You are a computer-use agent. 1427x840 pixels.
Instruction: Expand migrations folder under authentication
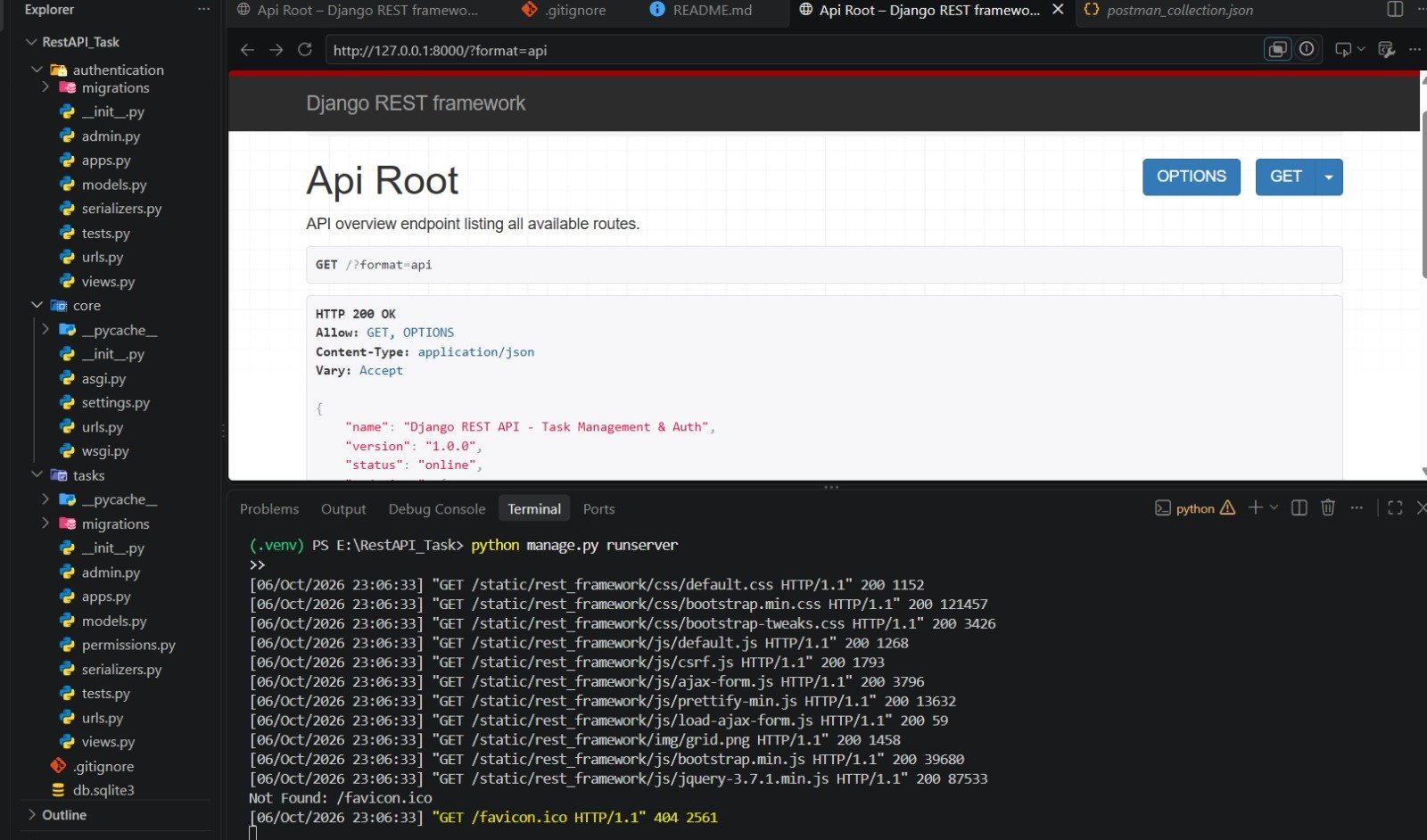point(45,87)
